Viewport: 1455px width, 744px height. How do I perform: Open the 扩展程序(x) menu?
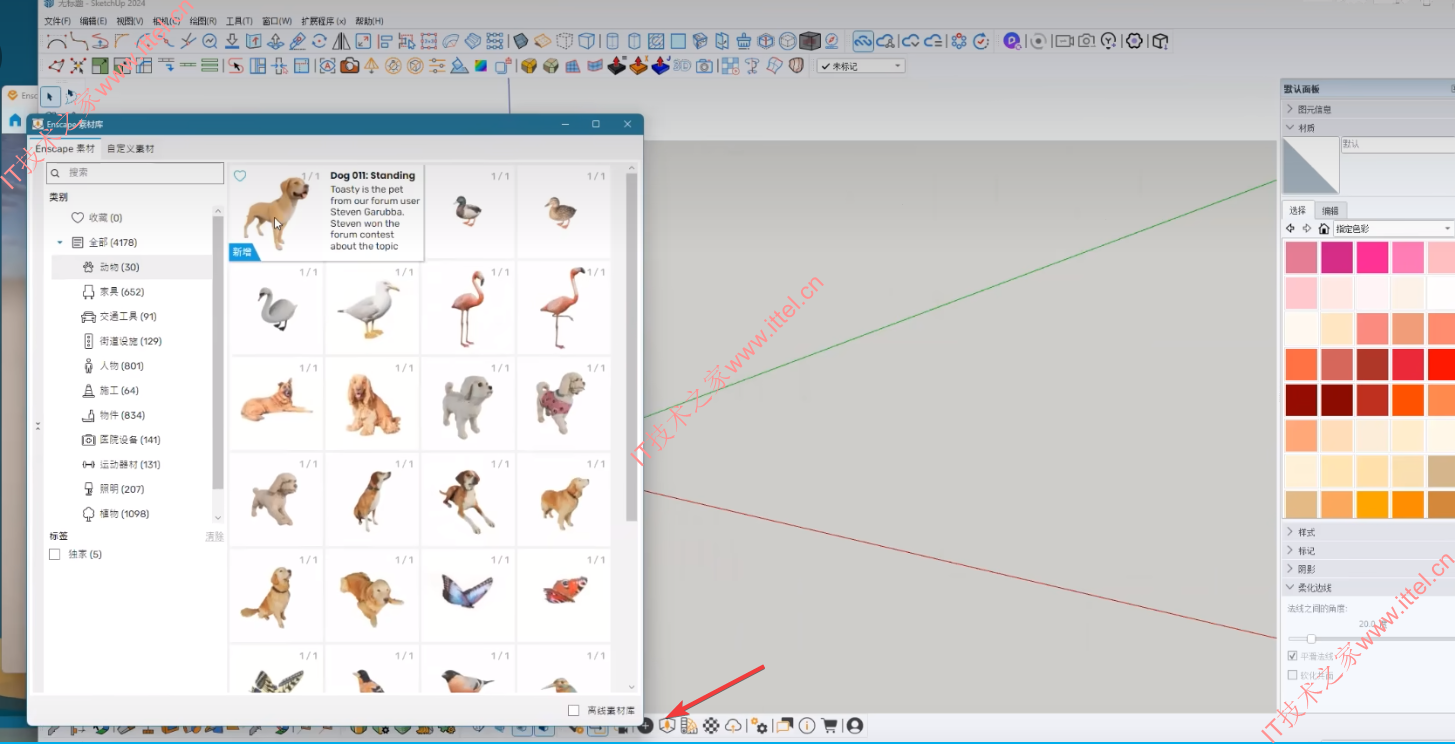point(323,21)
